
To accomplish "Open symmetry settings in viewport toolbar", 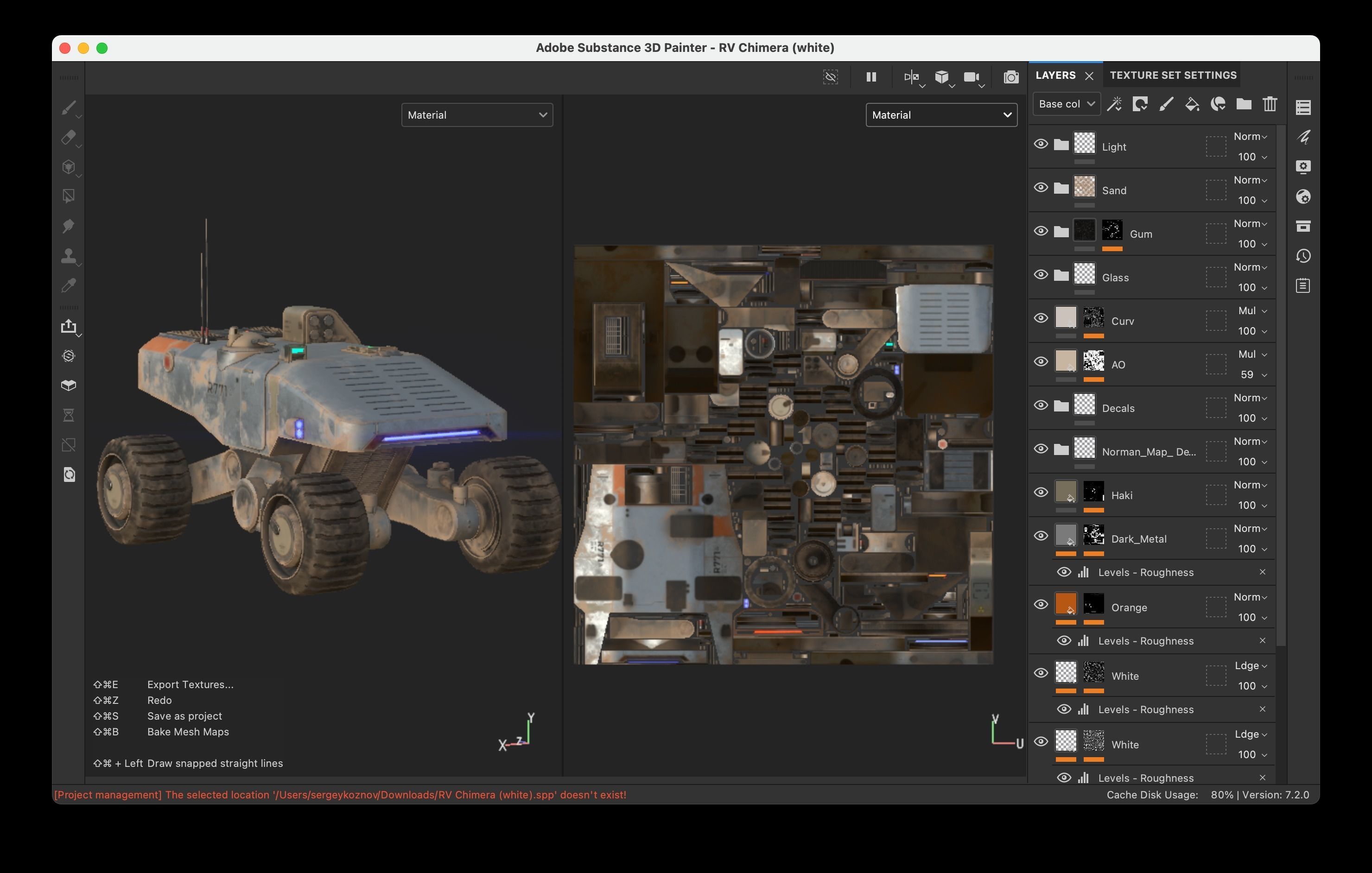I will pyautogui.click(x=912, y=77).
